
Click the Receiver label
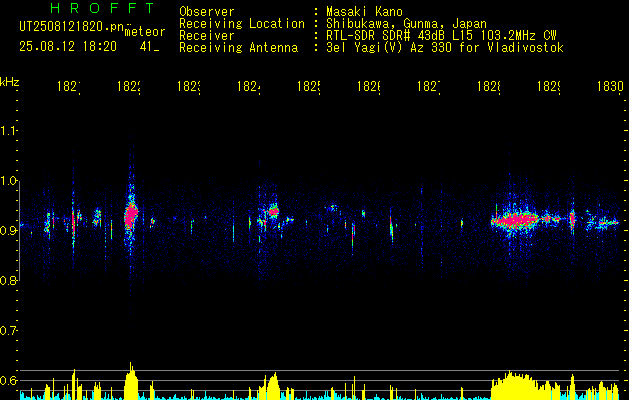207,36
